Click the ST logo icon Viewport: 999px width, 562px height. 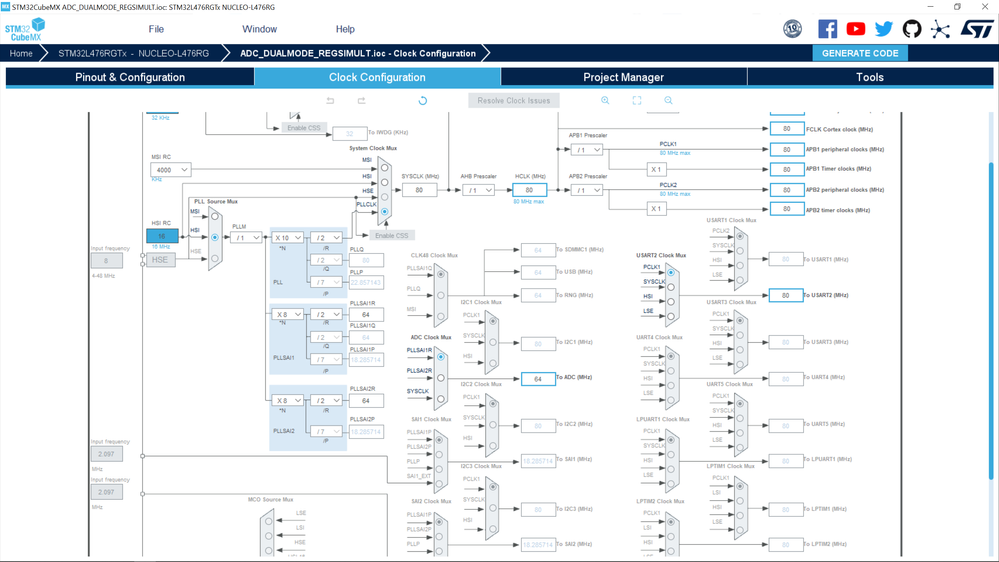point(977,29)
